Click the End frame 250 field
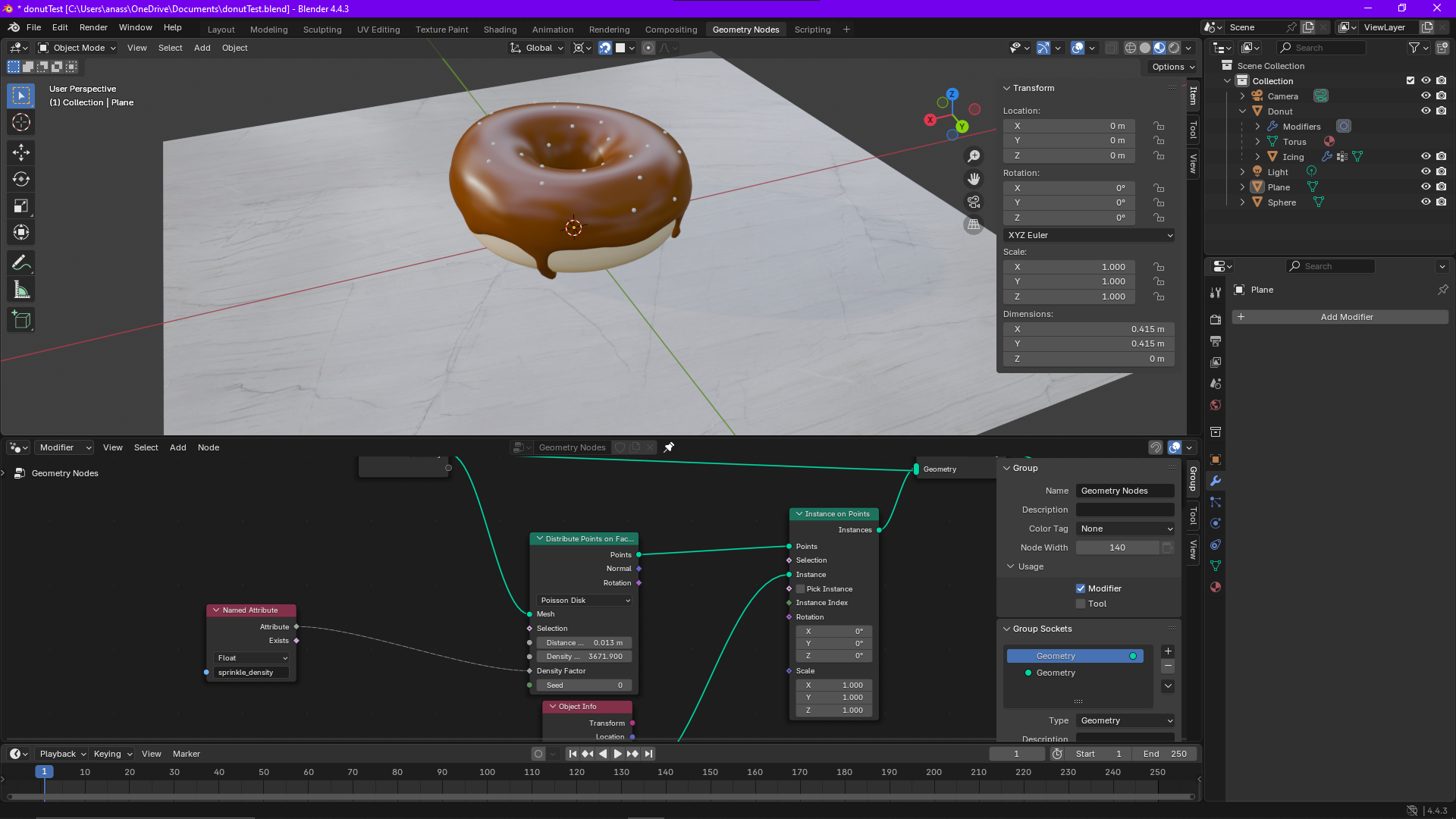 tap(1165, 754)
